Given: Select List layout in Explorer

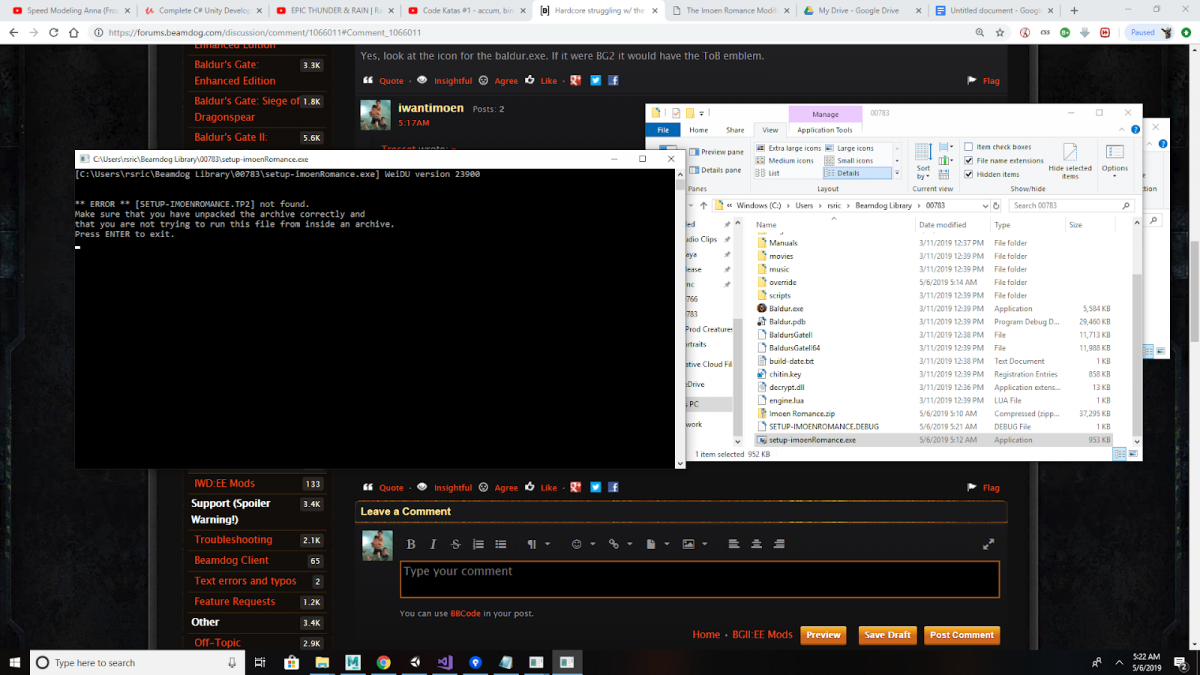Looking at the screenshot, I should click(x=768, y=173).
